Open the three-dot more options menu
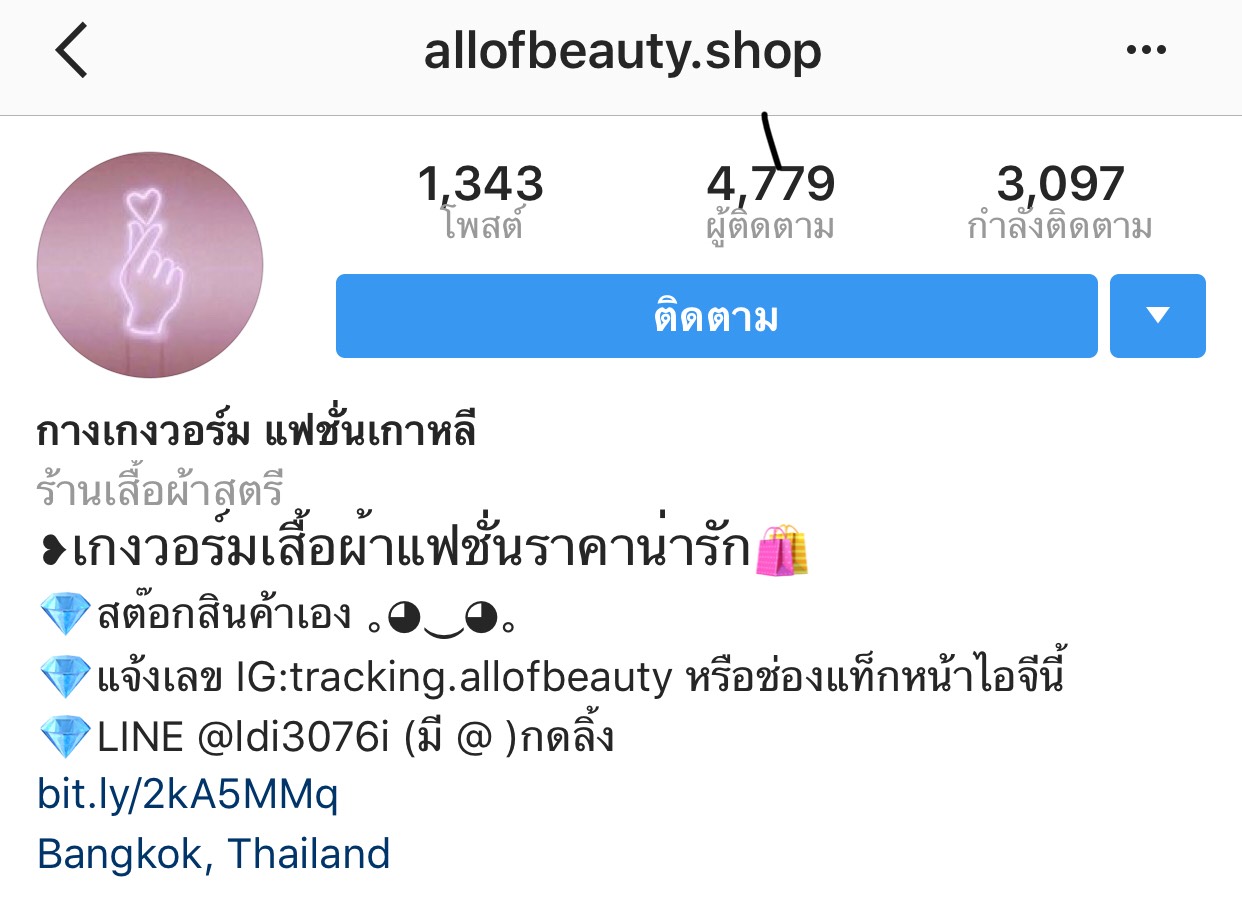Image resolution: width=1242 pixels, height=906 pixels. (1146, 51)
